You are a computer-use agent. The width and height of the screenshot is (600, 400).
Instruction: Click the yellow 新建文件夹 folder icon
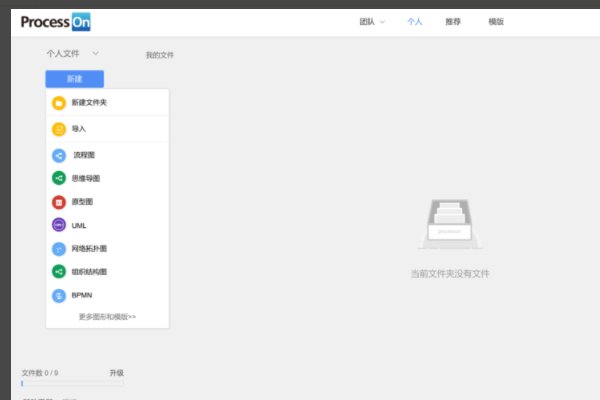[x=59, y=103]
